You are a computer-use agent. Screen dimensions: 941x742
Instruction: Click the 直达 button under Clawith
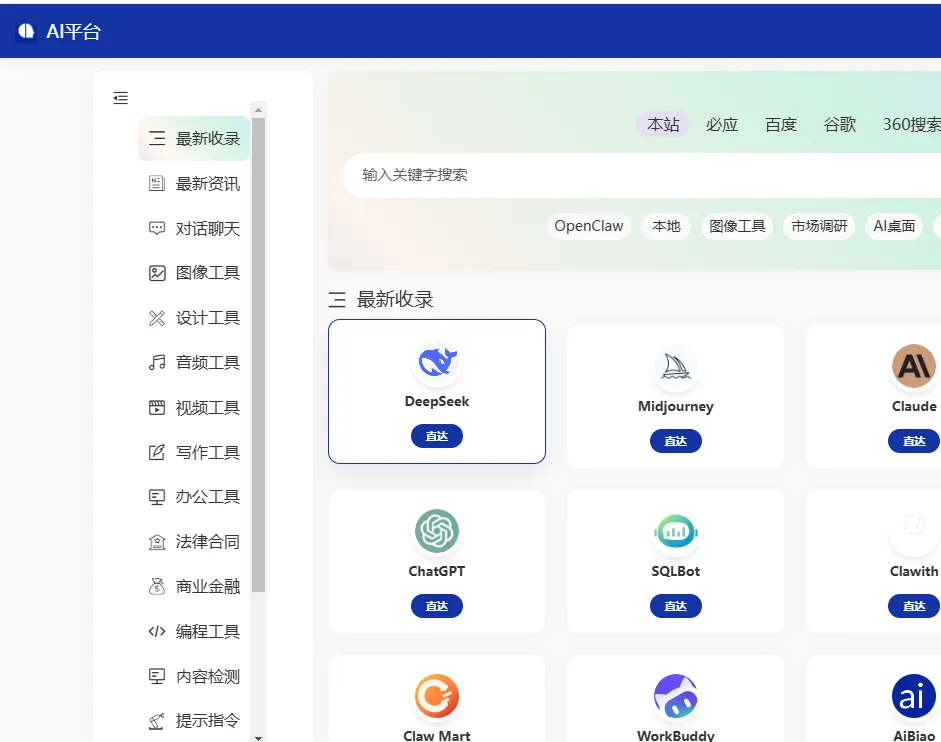(914, 606)
